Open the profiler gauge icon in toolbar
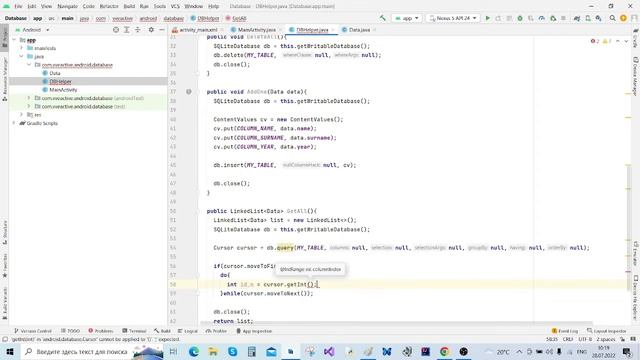The width and height of the screenshot is (640, 360). (542, 18)
